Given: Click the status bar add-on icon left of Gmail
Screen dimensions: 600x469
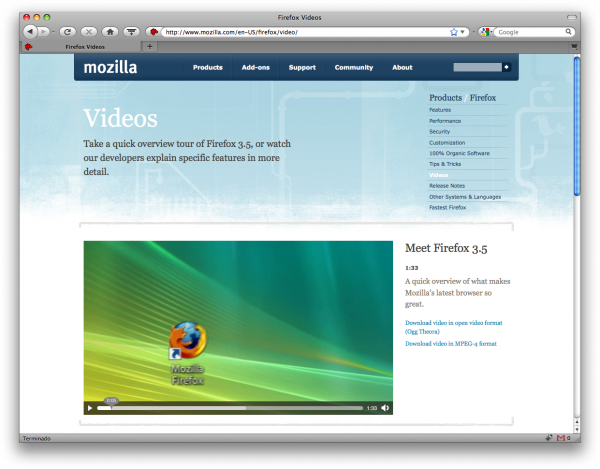Looking at the screenshot, I should pyautogui.click(x=549, y=438).
